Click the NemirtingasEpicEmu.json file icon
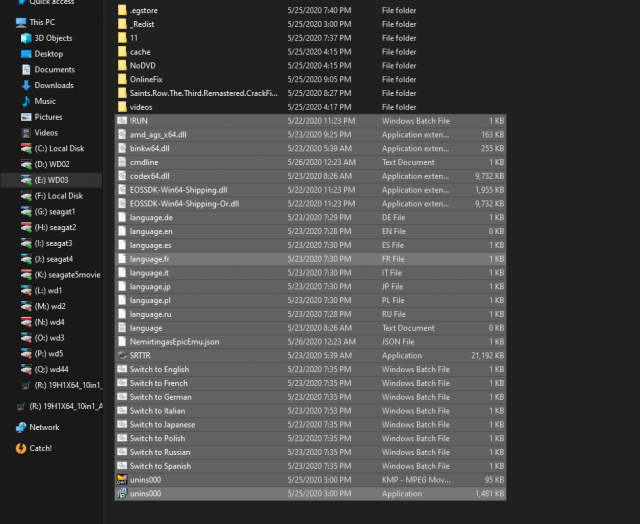Image resolution: width=640 pixels, height=524 pixels. point(122,341)
